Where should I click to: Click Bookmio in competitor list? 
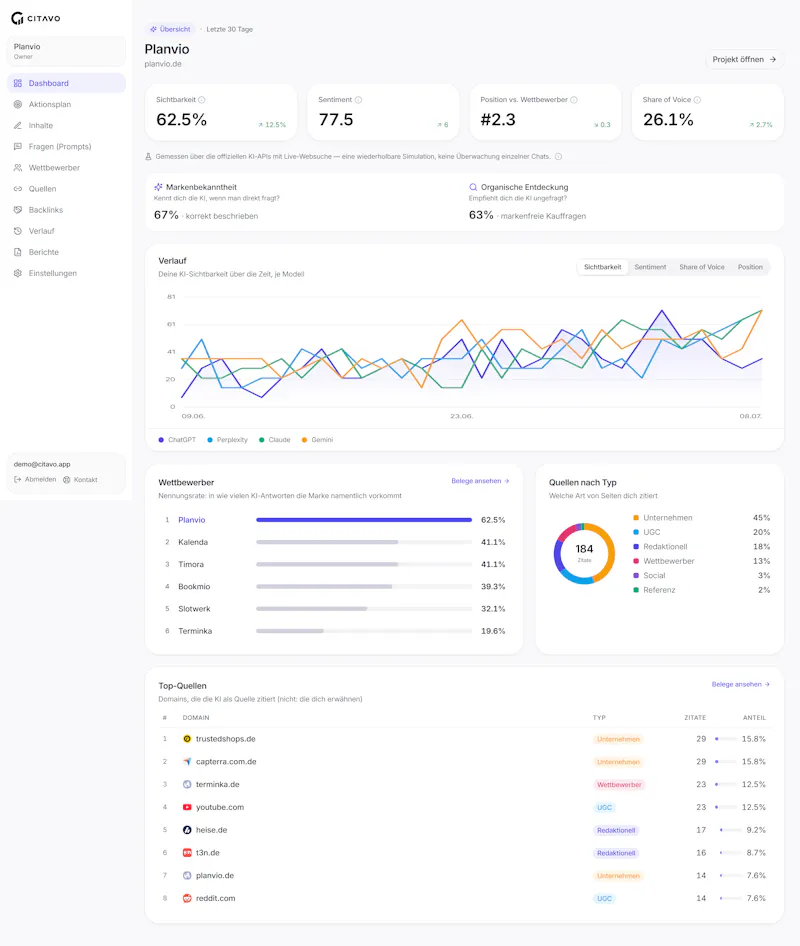coord(194,586)
